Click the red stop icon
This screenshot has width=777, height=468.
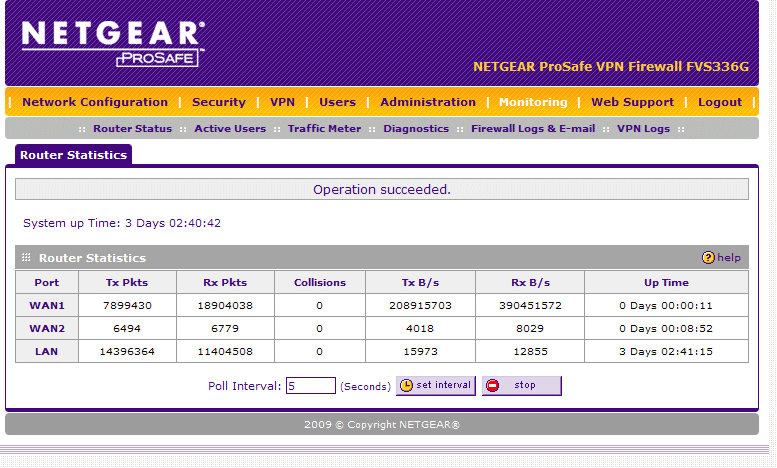coord(493,386)
